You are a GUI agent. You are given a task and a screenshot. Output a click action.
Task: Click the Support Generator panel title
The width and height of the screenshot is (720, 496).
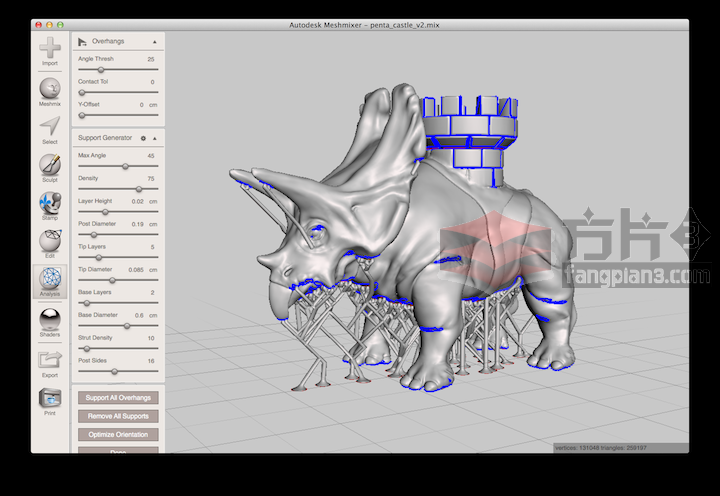click(105, 138)
